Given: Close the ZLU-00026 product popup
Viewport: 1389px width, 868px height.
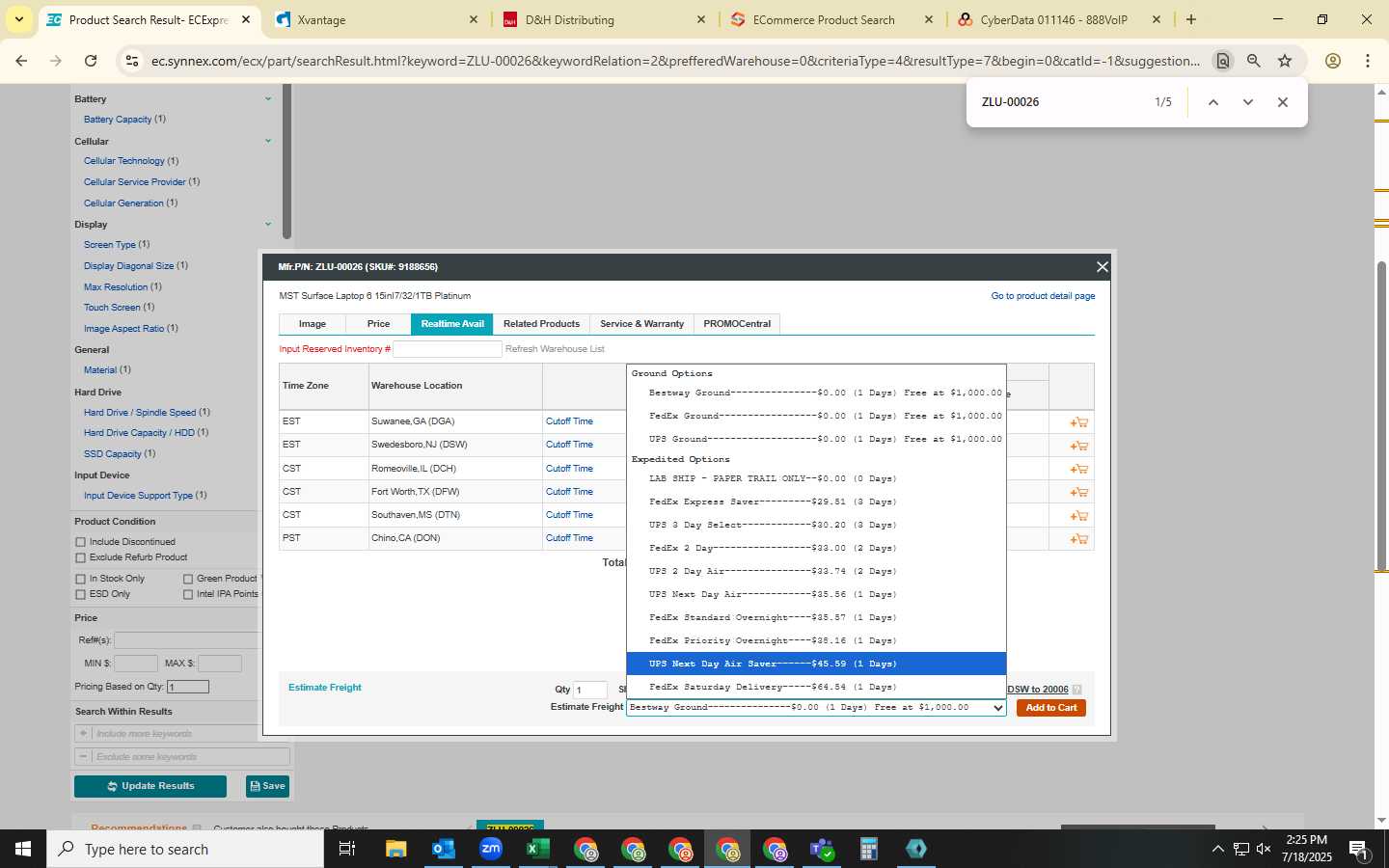Looking at the screenshot, I should coord(1102,266).
